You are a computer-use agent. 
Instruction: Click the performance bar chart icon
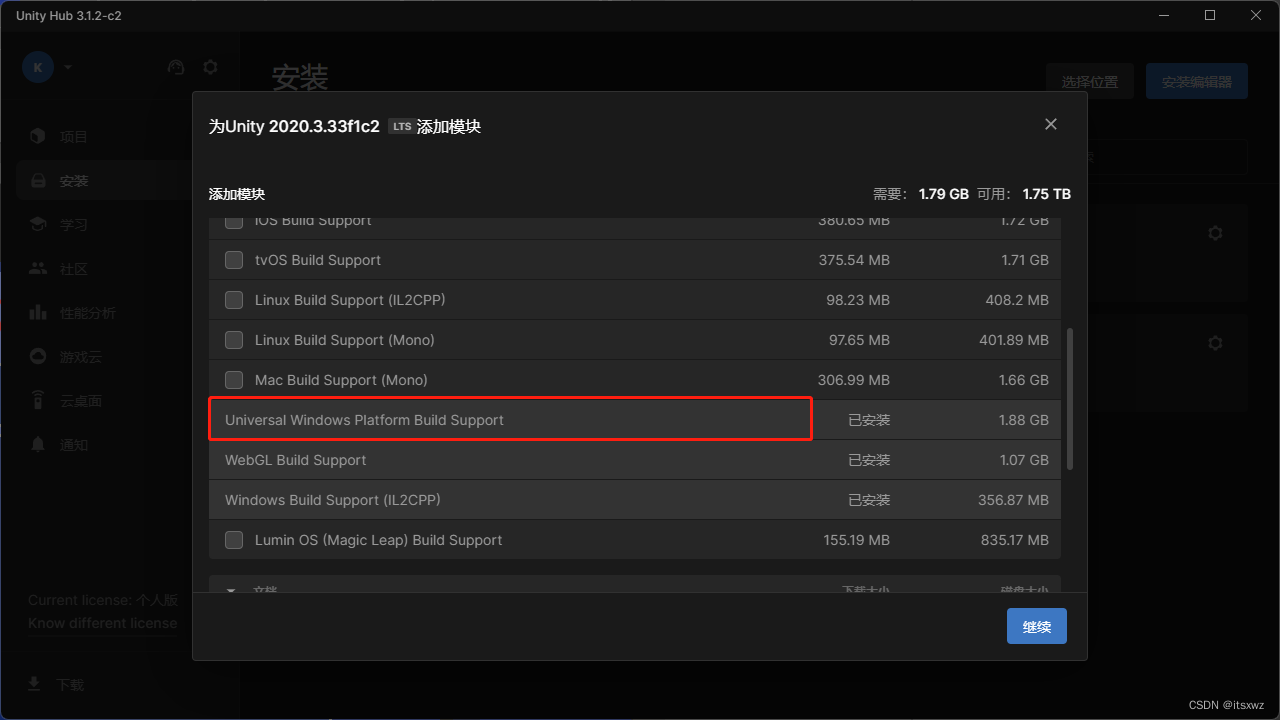pyautogui.click(x=38, y=312)
